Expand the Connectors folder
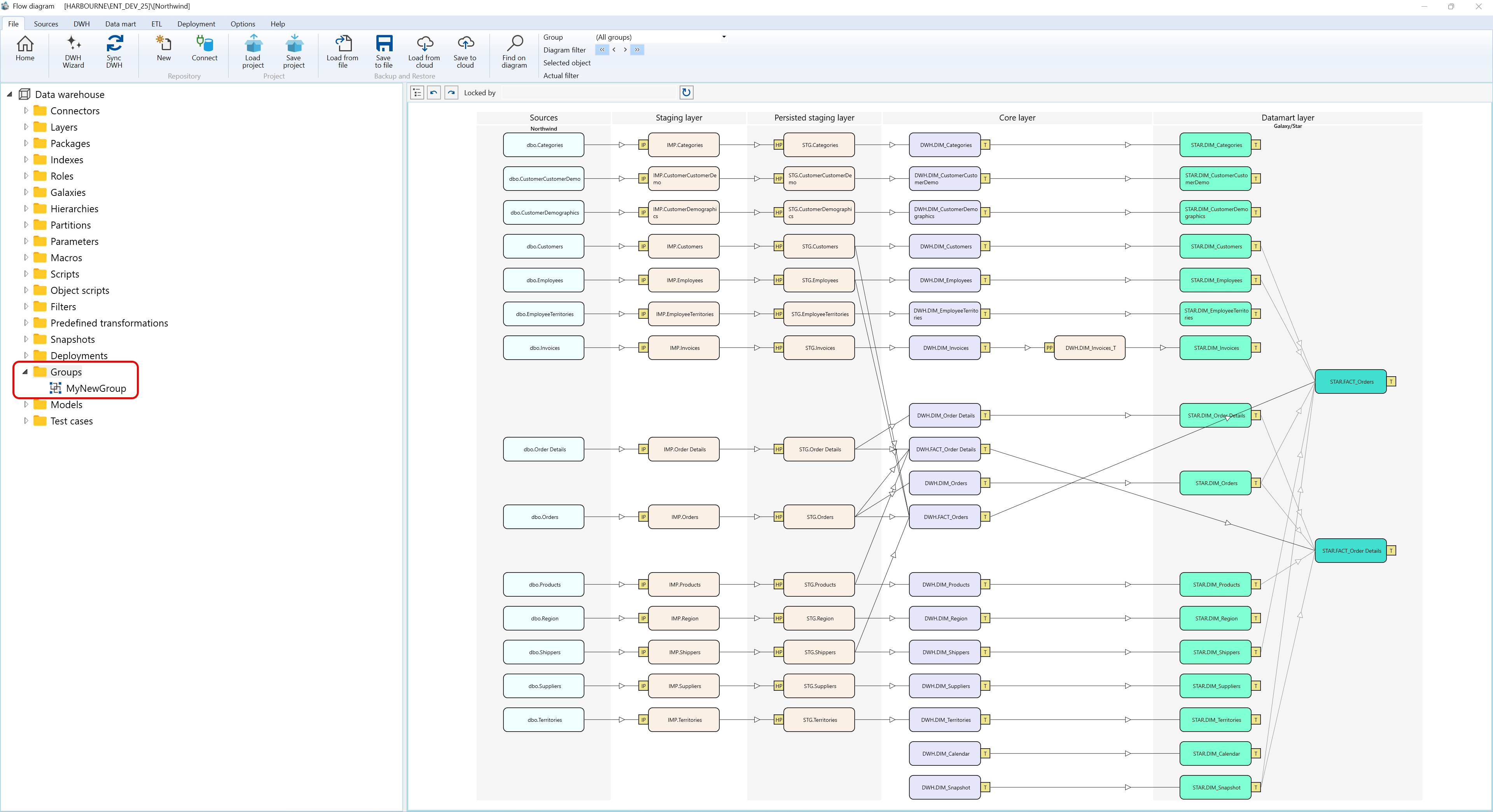 26,111
